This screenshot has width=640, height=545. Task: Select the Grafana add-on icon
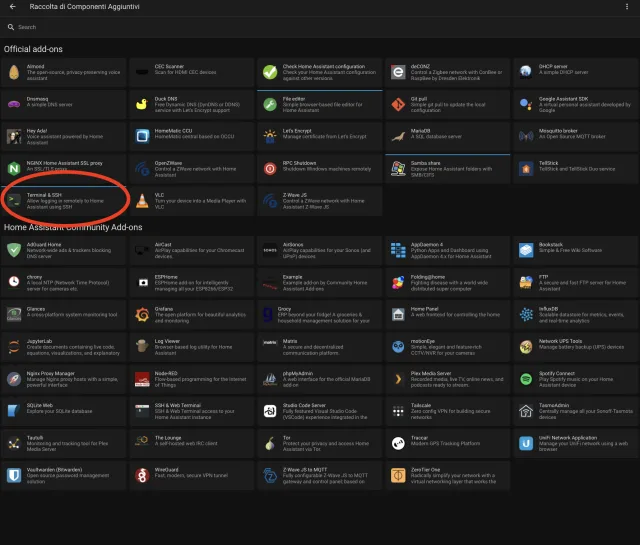click(142, 313)
